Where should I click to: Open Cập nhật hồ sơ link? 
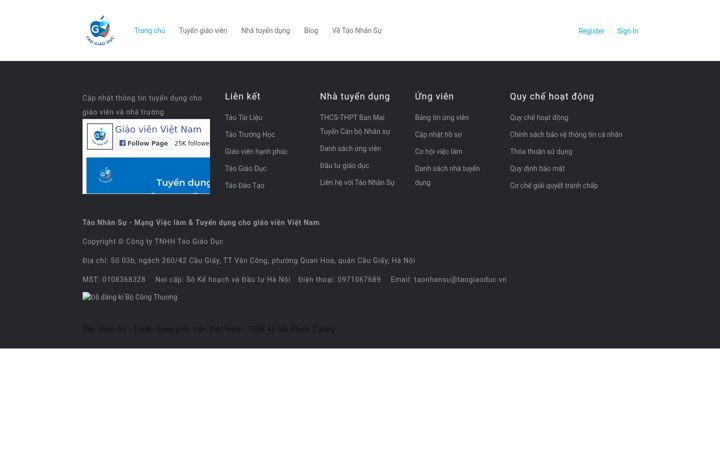tap(438, 135)
